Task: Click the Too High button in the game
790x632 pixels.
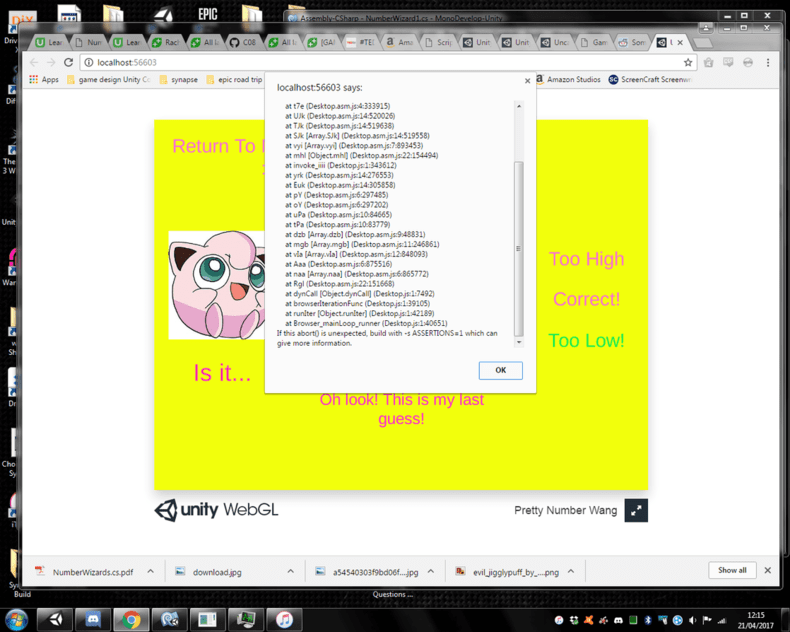Action: (x=586, y=259)
